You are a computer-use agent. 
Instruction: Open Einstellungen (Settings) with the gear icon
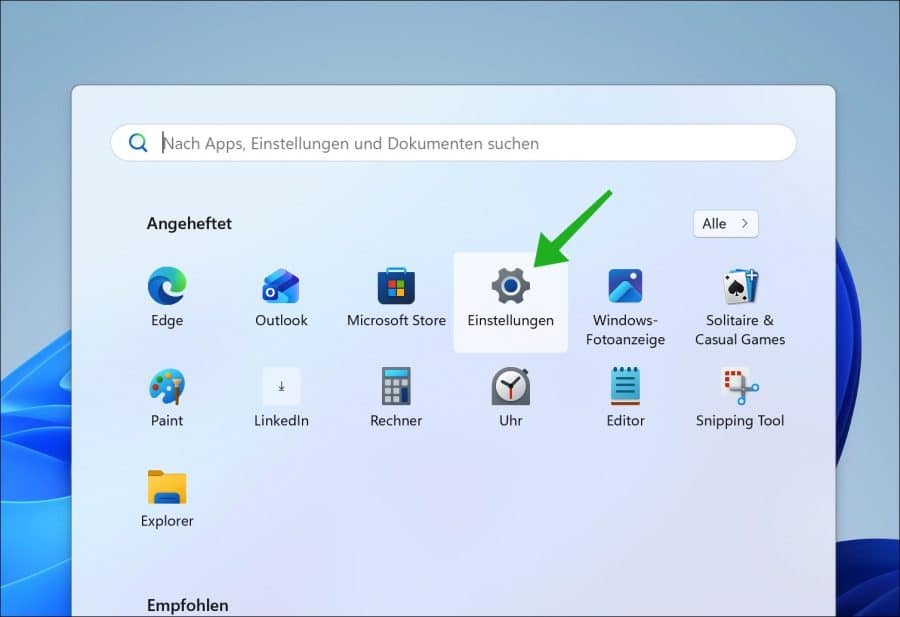(x=510, y=287)
